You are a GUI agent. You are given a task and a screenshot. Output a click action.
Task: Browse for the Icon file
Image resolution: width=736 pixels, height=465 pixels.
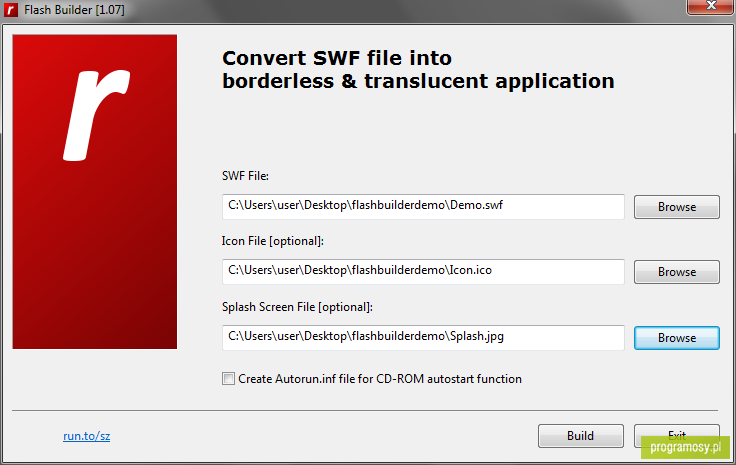coord(676,272)
